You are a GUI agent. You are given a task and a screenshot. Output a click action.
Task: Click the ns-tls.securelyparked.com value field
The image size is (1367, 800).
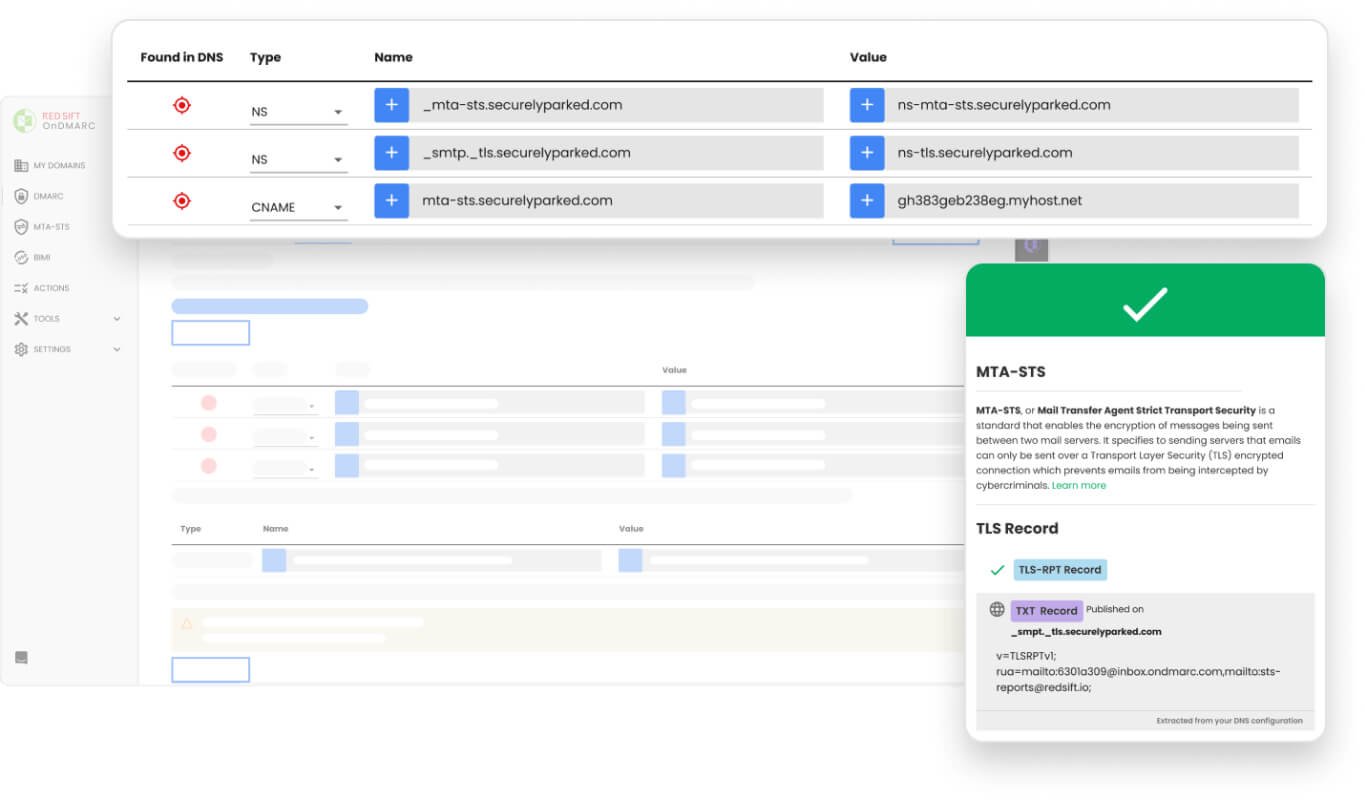click(1092, 153)
